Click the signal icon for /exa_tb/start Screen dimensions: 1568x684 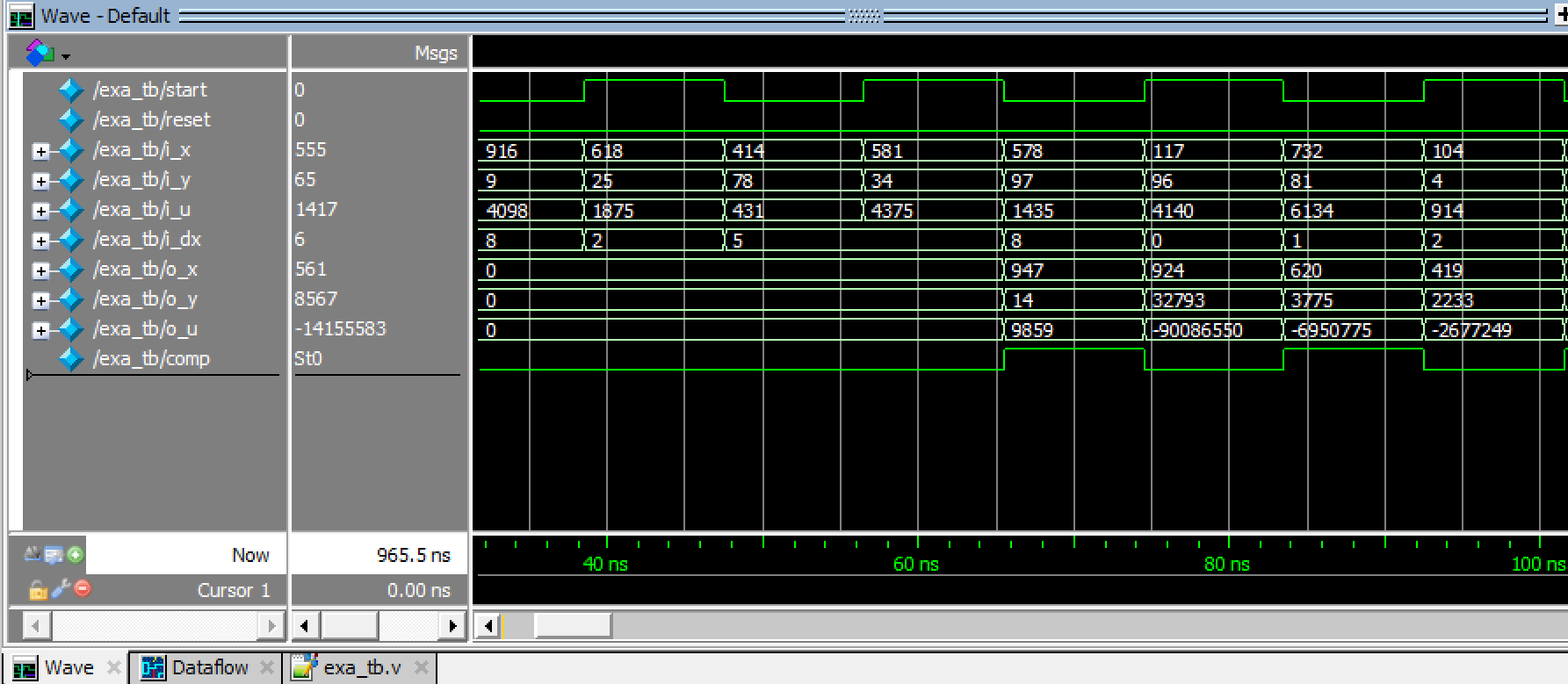[70, 90]
